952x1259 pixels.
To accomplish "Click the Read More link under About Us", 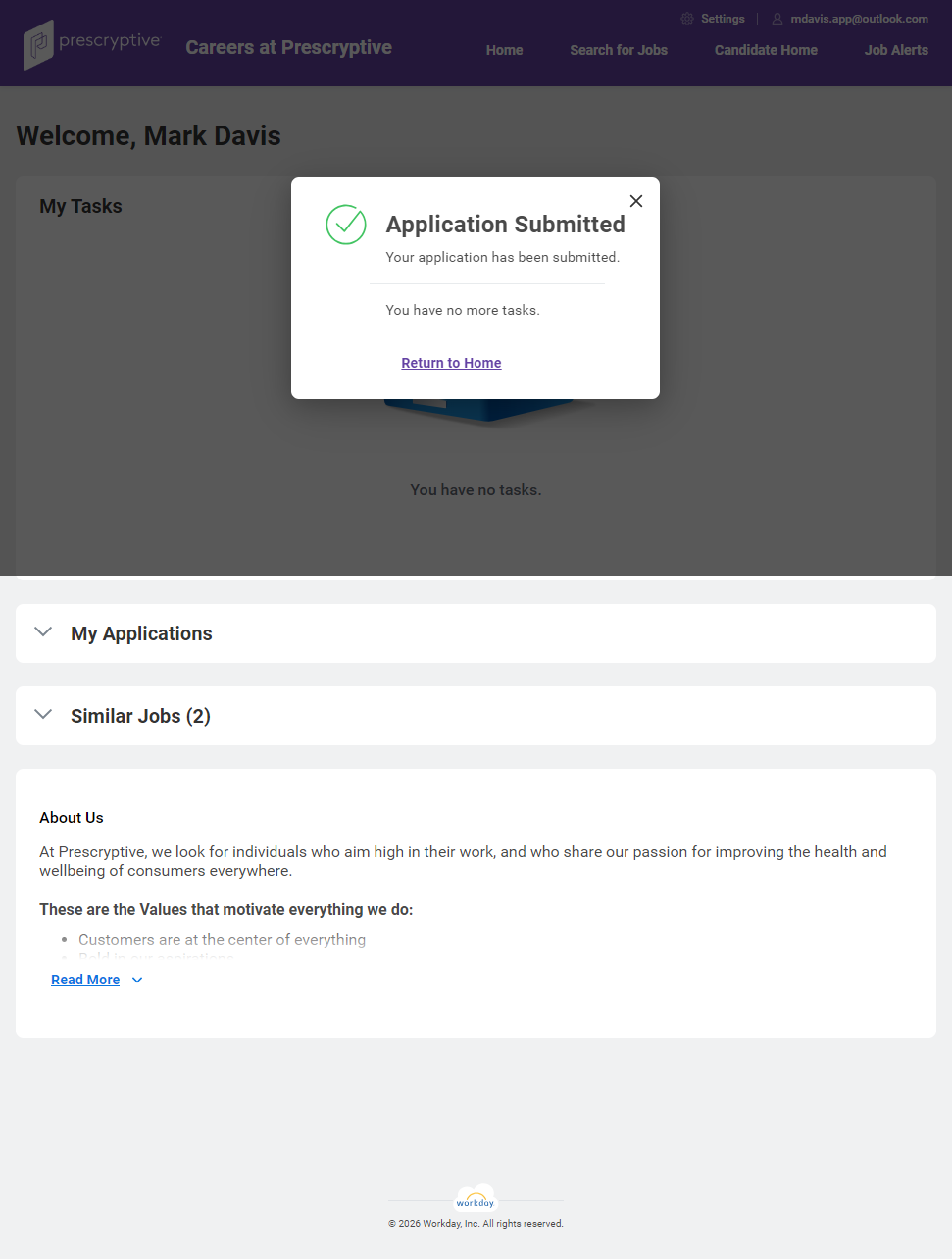I will 85,980.
